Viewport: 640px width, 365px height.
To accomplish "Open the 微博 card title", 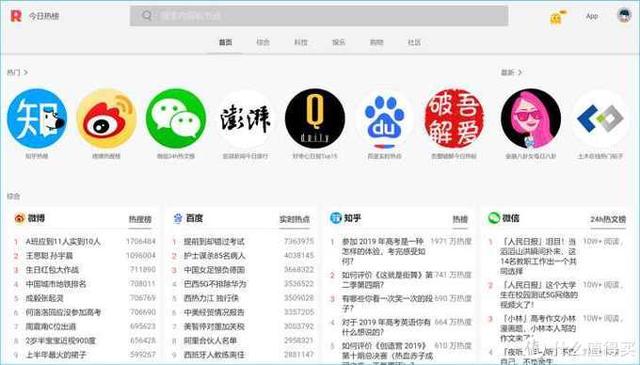I will [x=36, y=218].
